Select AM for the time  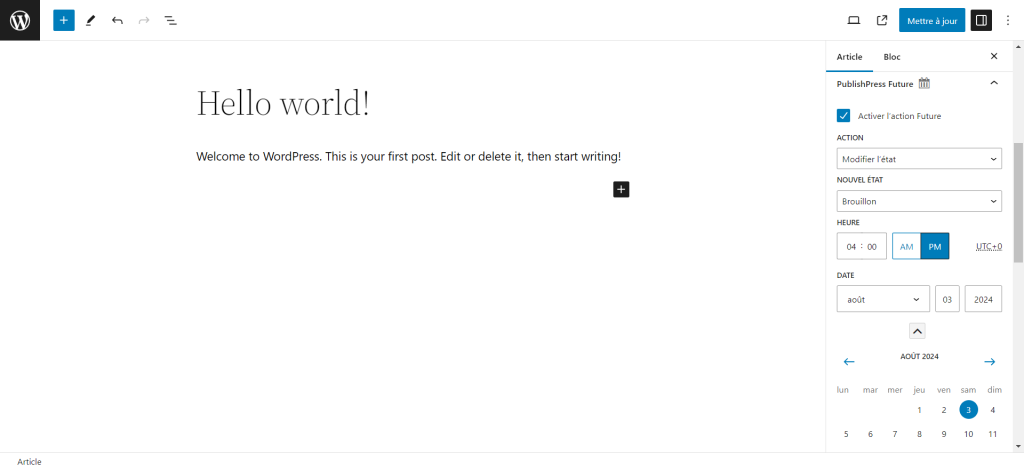click(x=906, y=246)
